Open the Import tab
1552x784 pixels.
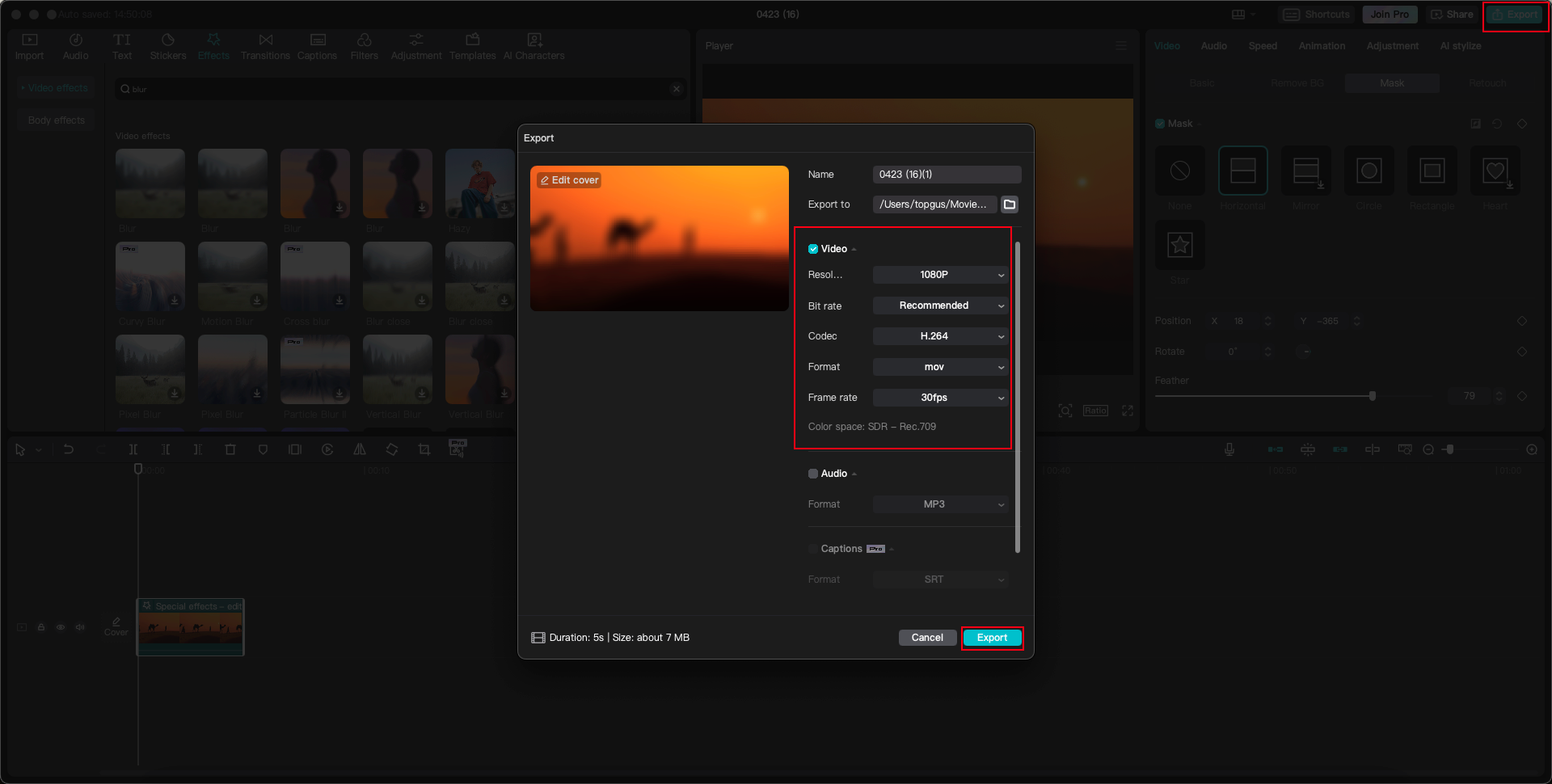(29, 47)
